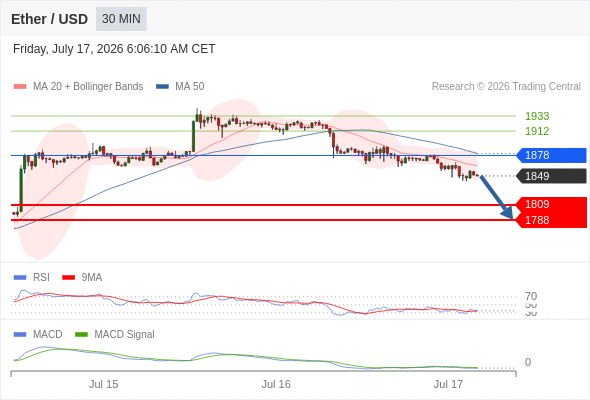Select the 1878 pivot price tag
Image resolution: width=590 pixels, height=400 pixels.
click(x=551, y=155)
